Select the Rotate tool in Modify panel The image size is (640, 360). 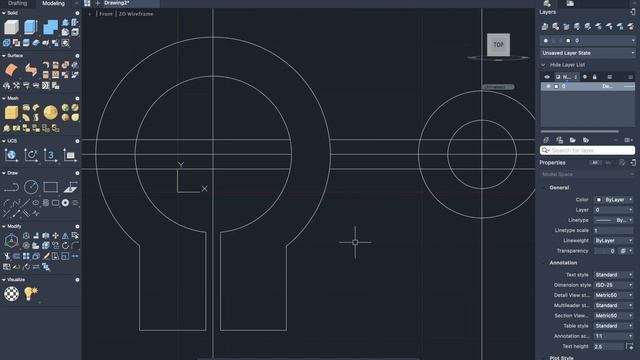(65, 246)
